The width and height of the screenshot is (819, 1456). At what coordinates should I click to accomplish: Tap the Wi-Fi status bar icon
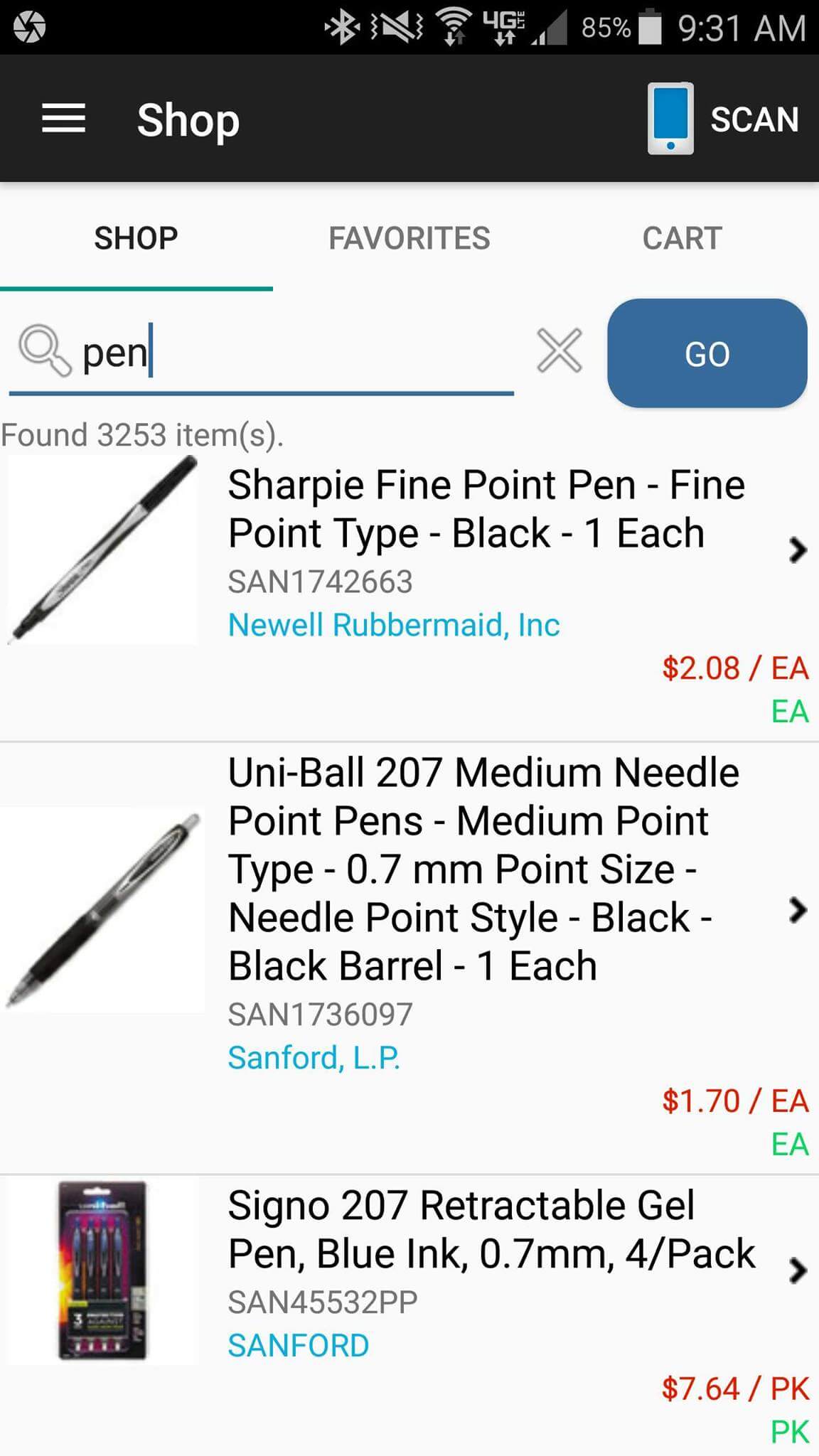click(x=454, y=28)
